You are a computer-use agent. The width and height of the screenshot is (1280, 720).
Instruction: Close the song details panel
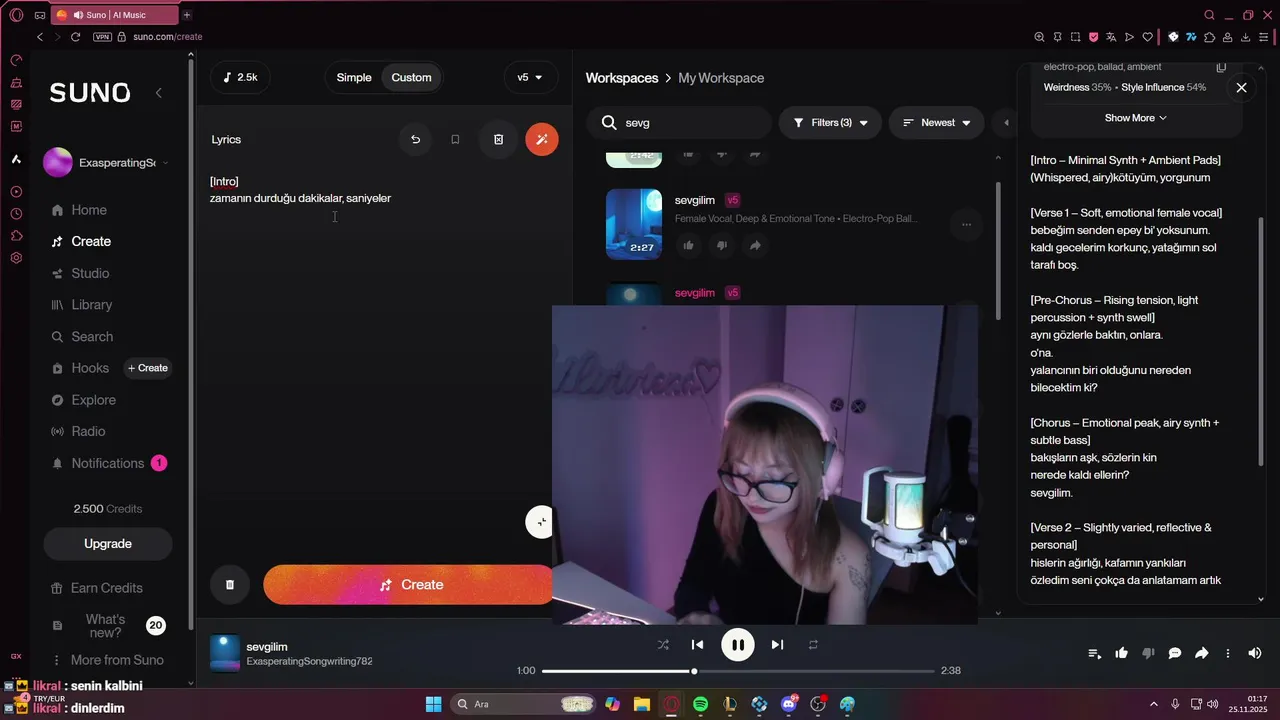coord(1241,88)
